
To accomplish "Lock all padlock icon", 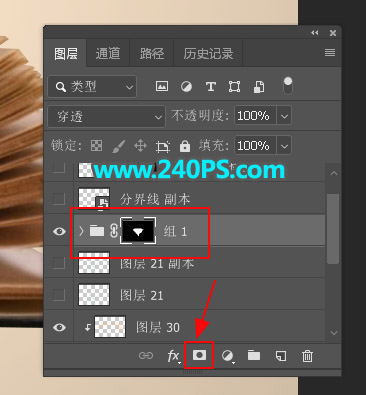I will tap(185, 146).
